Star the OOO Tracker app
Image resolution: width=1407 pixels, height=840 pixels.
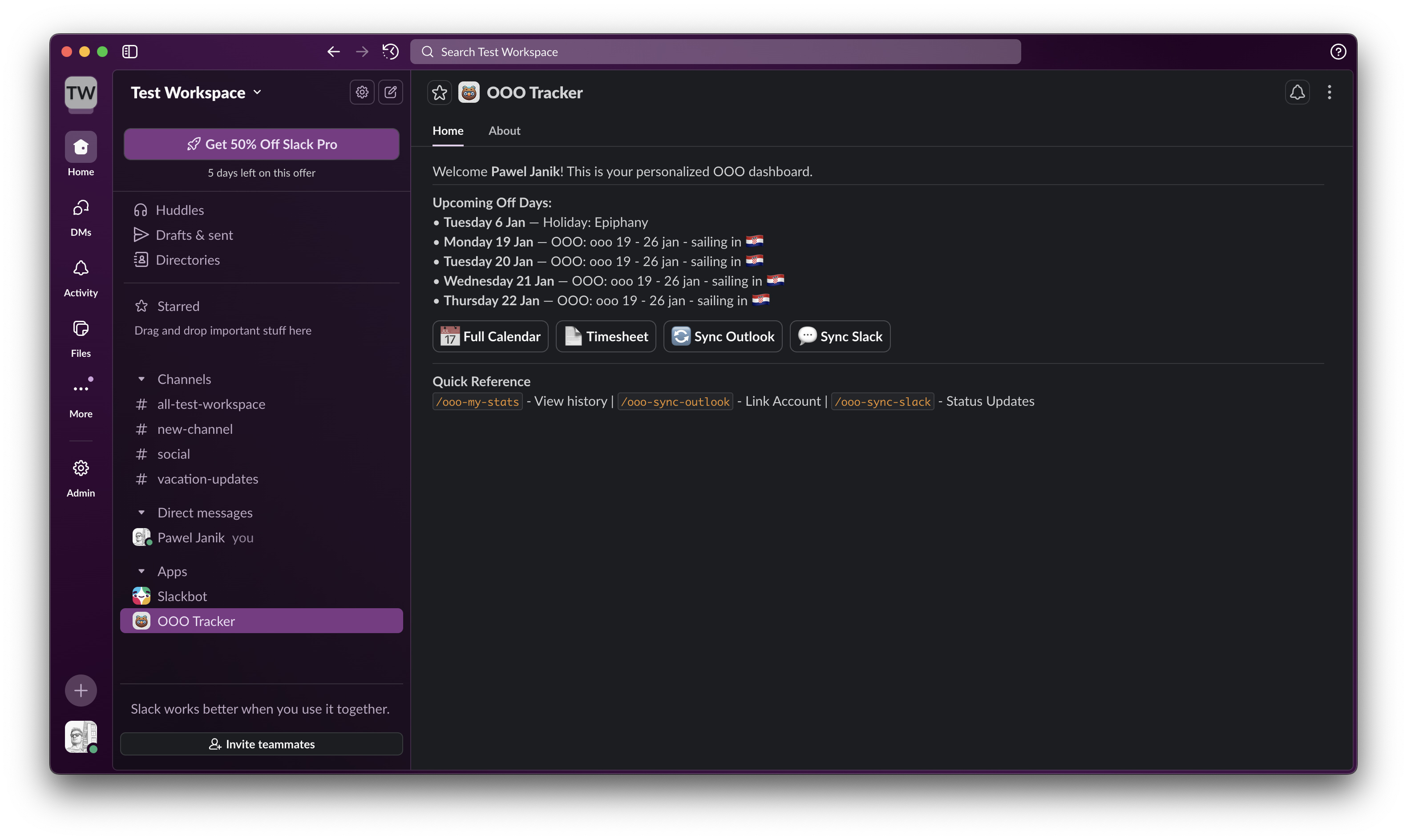coord(439,92)
